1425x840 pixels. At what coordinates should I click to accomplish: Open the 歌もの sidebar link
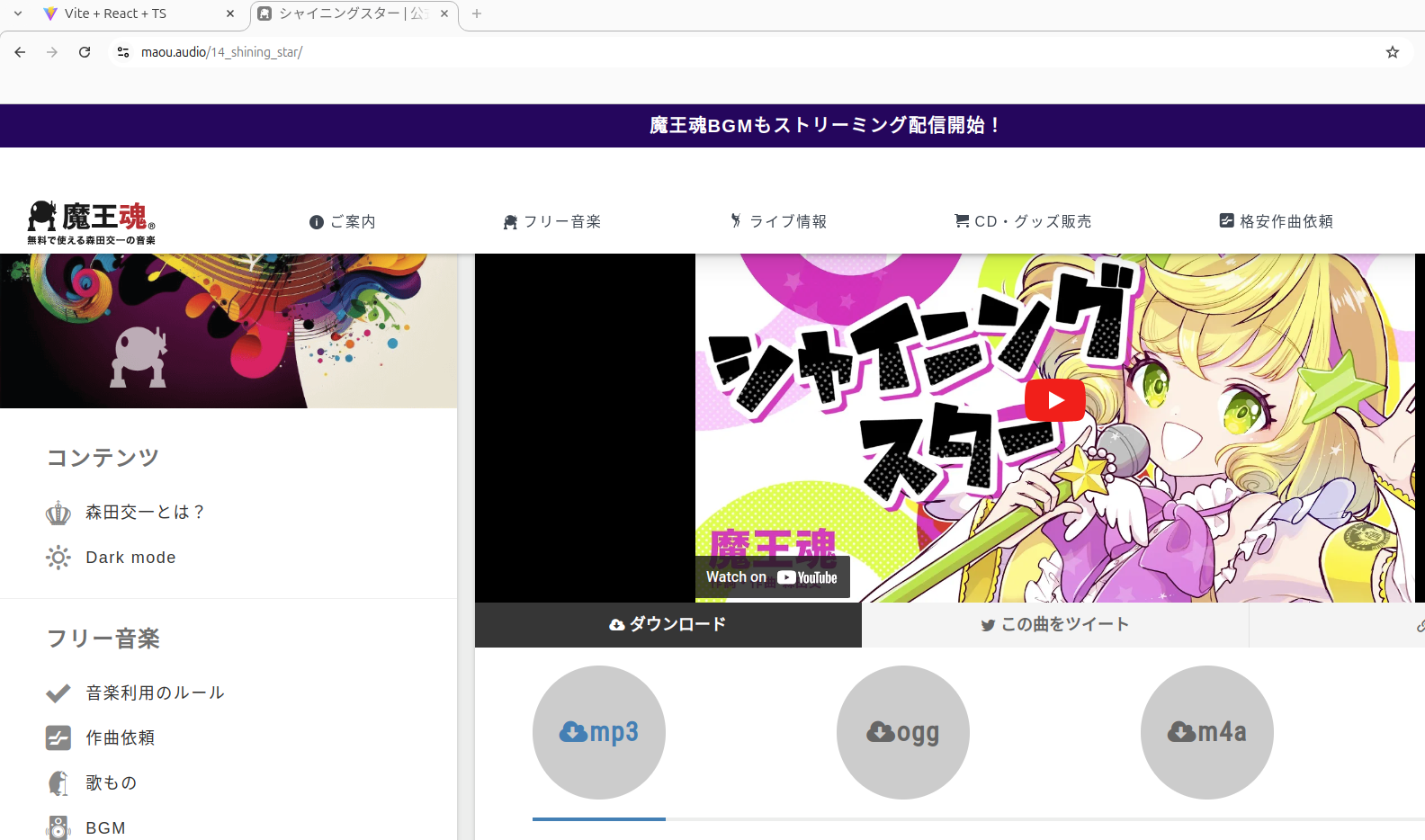112,782
